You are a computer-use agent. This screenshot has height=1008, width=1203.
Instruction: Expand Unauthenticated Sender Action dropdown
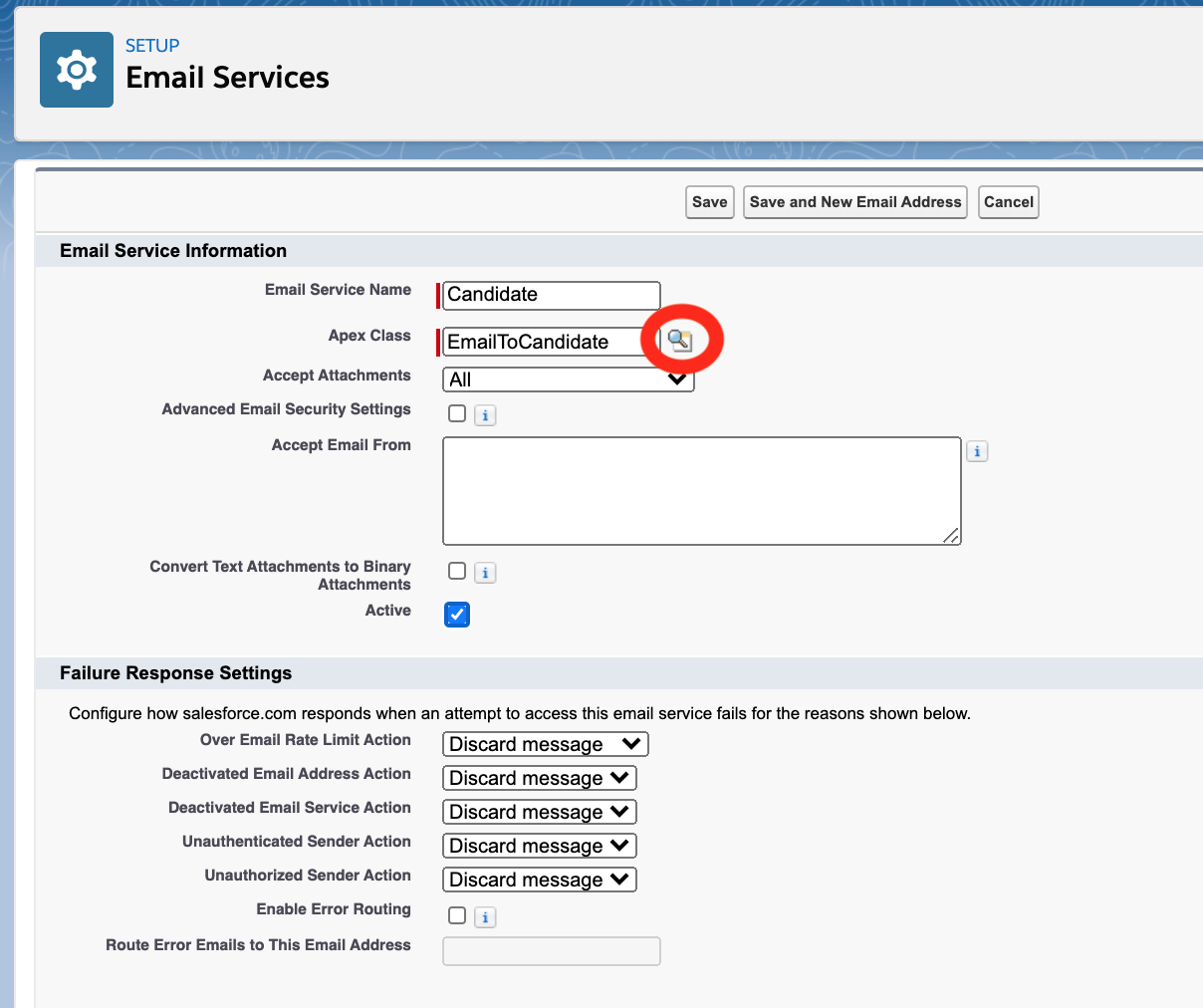pos(539,846)
